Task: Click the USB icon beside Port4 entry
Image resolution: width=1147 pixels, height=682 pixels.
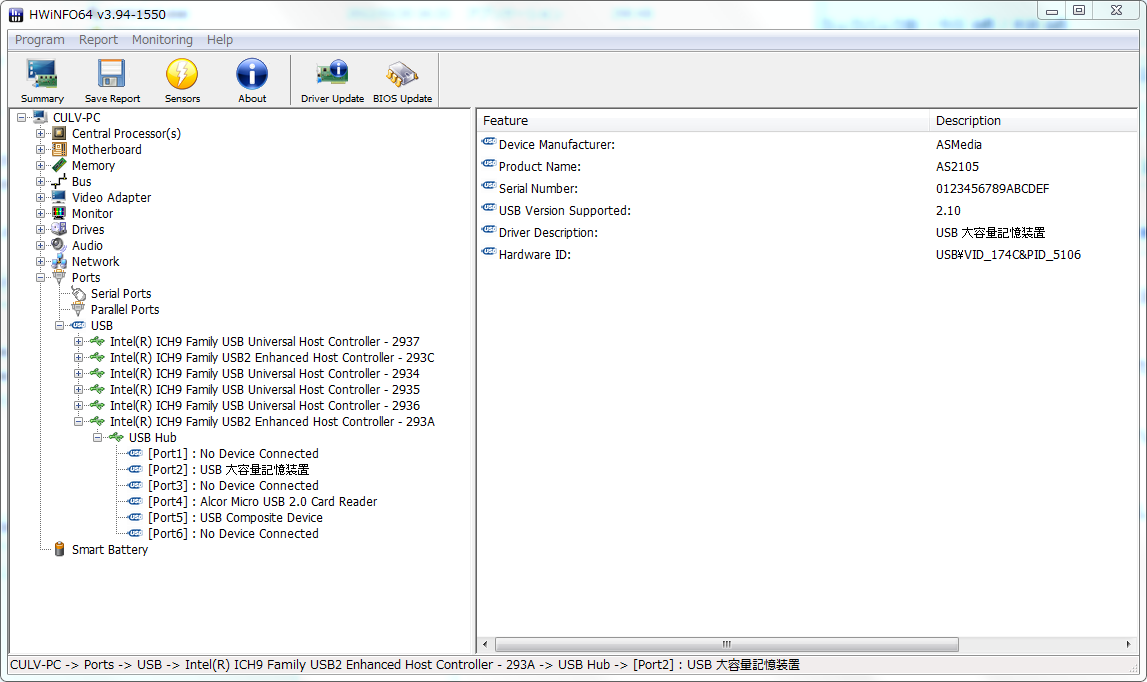Action: pyautogui.click(x=135, y=501)
